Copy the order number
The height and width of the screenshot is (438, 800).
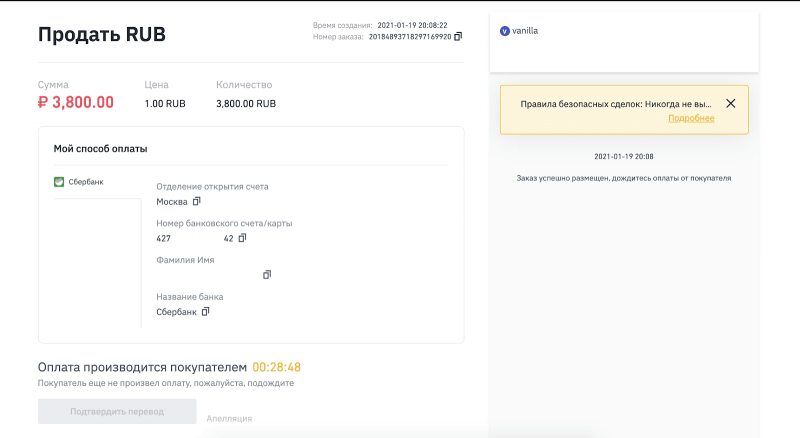tap(458, 36)
